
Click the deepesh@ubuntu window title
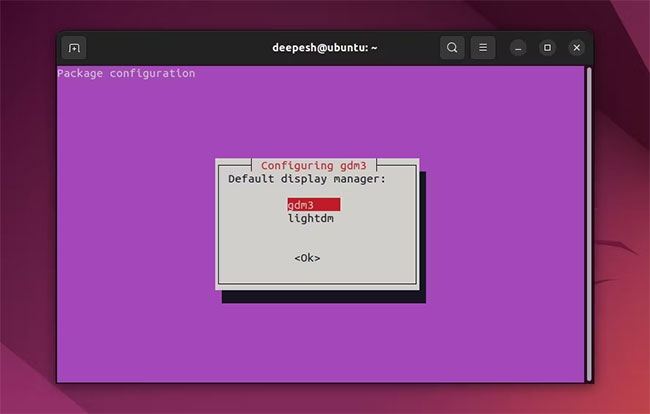point(325,48)
